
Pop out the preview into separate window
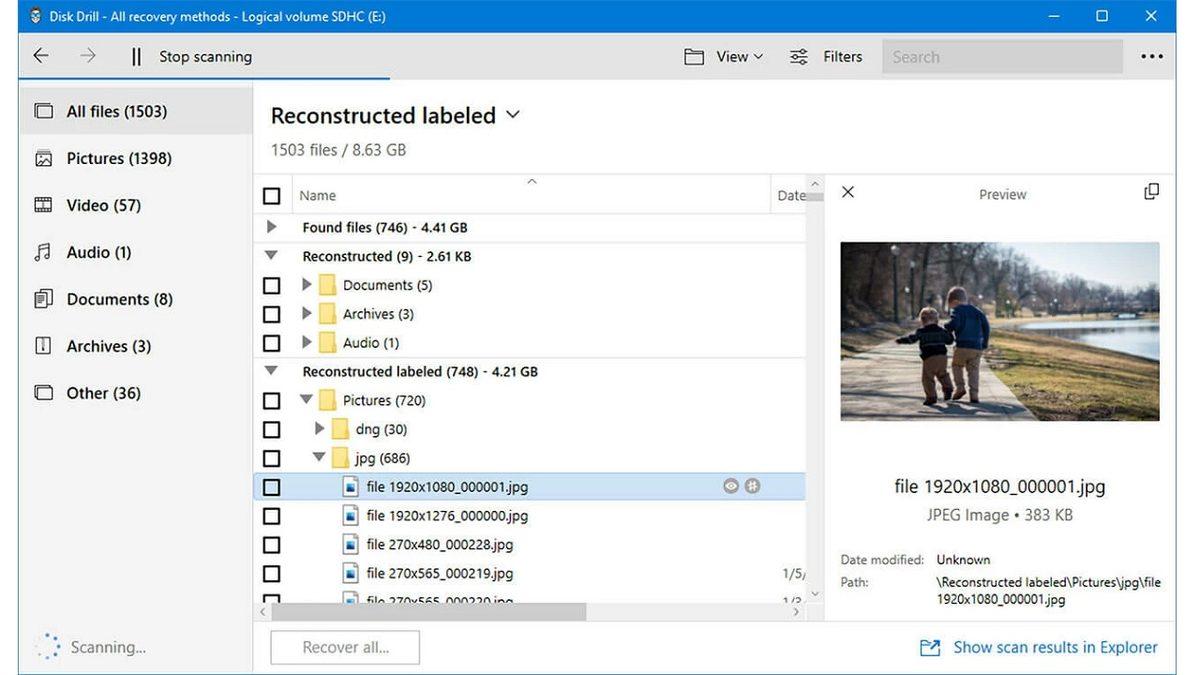click(1151, 192)
